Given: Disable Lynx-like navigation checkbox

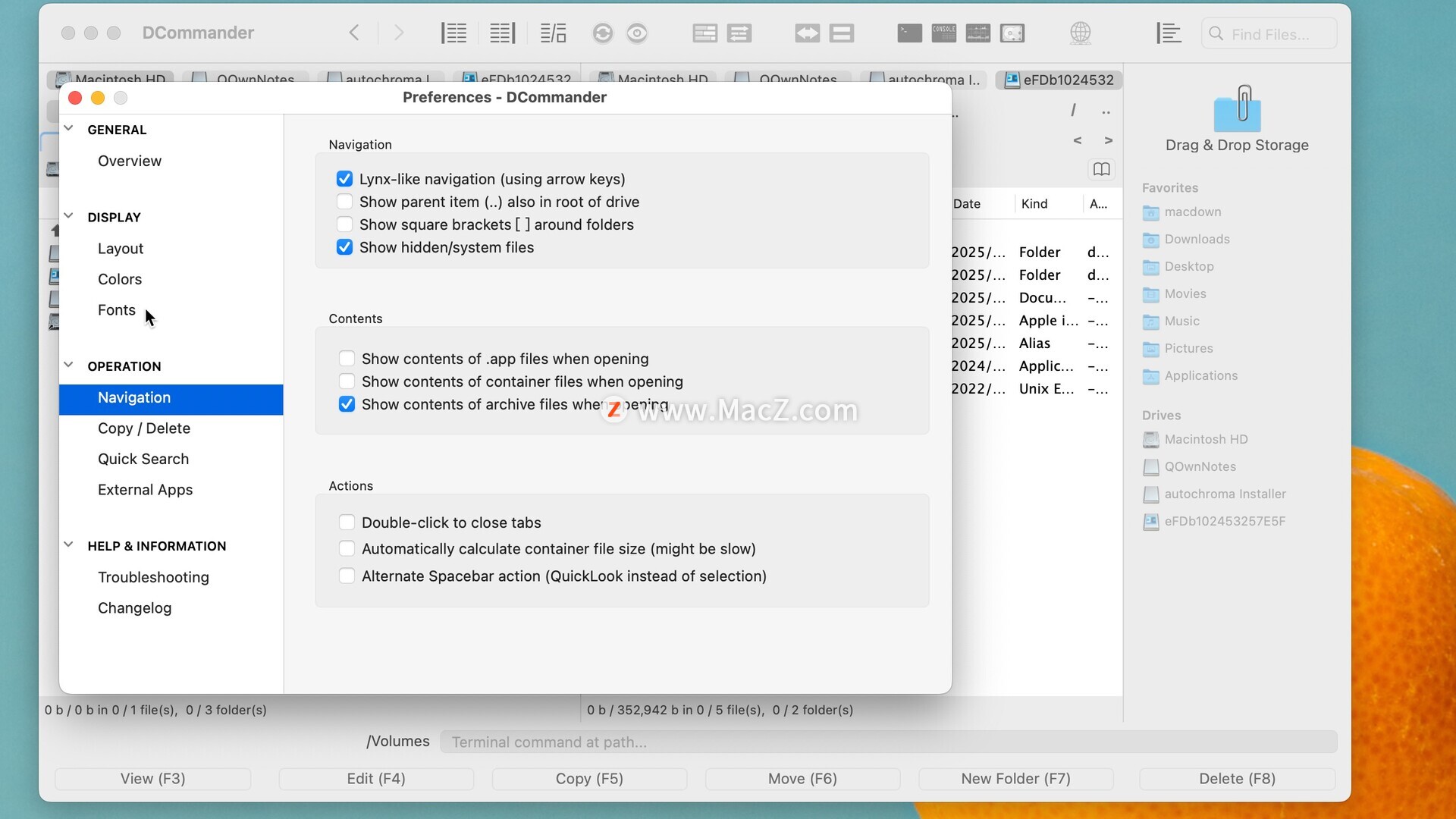Looking at the screenshot, I should coord(344,179).
